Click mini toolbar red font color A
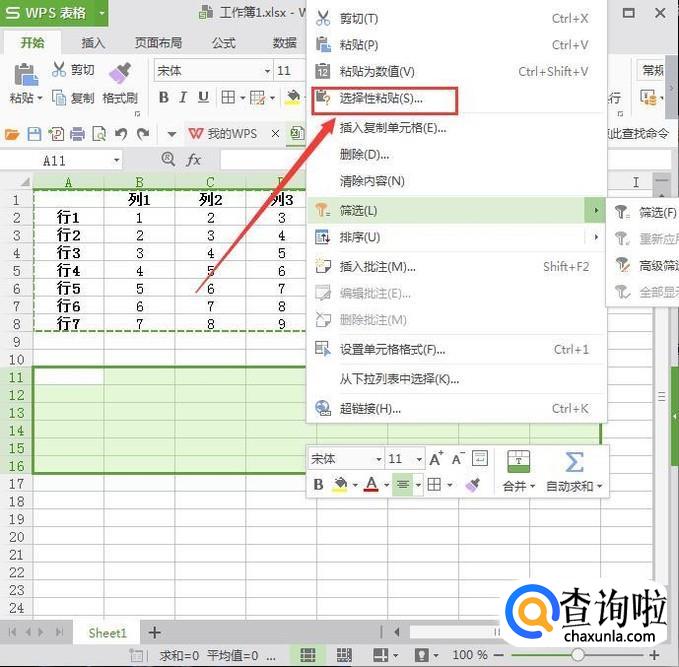This screenshot has height=667, width=679. (x=371, y=485)
